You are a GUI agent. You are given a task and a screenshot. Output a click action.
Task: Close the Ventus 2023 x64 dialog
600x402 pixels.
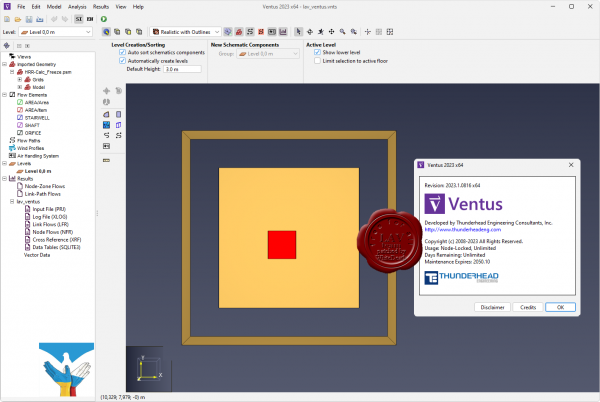(571, 165)
